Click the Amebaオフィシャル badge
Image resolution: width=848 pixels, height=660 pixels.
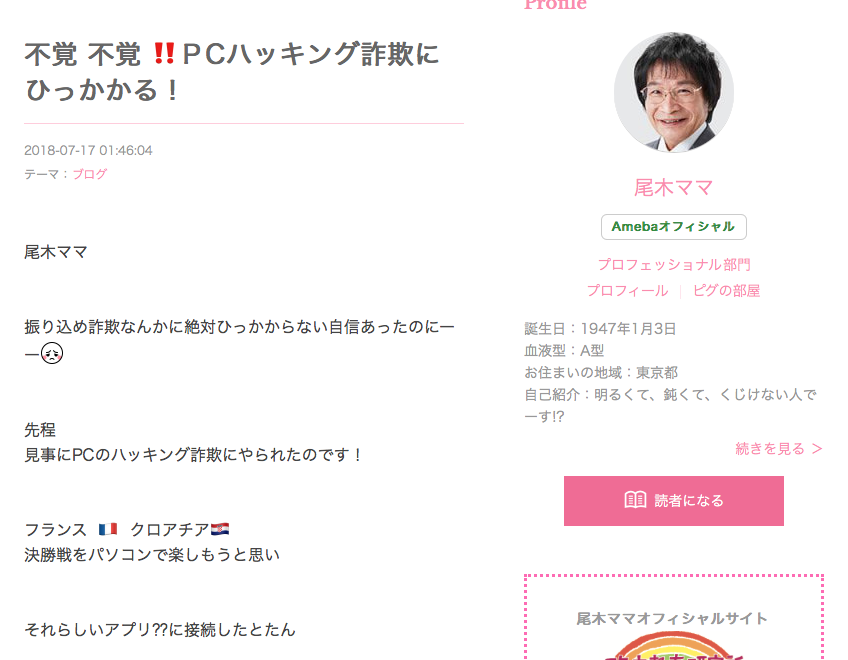pos(673,227)
